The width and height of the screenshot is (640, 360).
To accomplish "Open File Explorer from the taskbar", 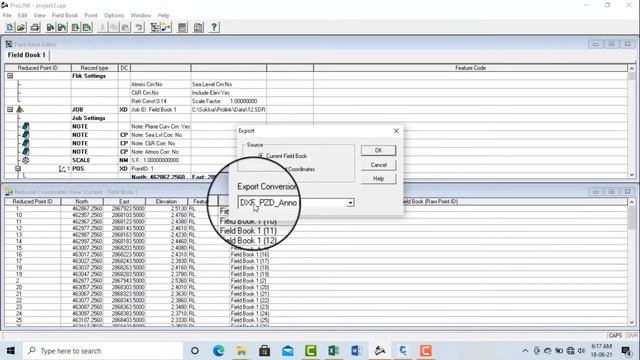I will [x=241, y=351].
